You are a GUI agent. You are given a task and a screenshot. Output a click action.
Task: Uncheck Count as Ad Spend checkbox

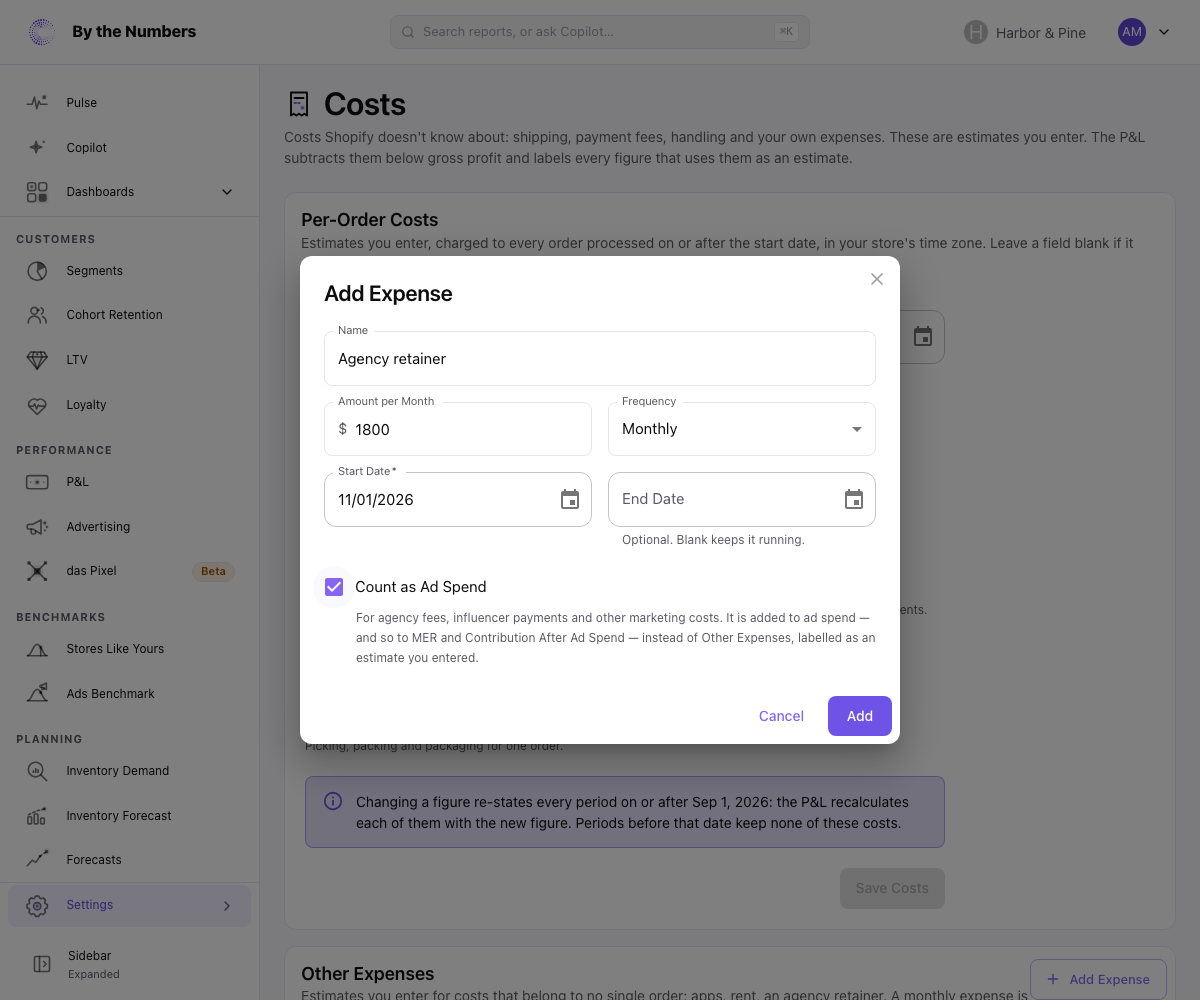pos(334,587)
